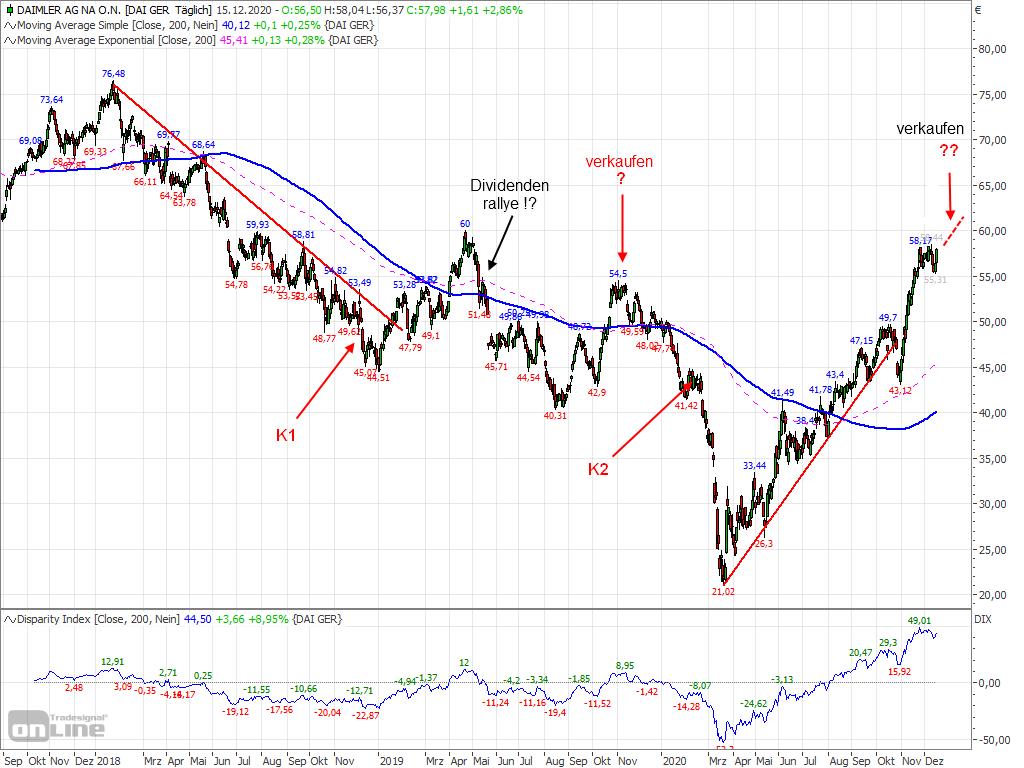The height and width of the screenshot is (768, 1024).
Task: Click the 26,3 price label
Action: [x=764, y=544]
